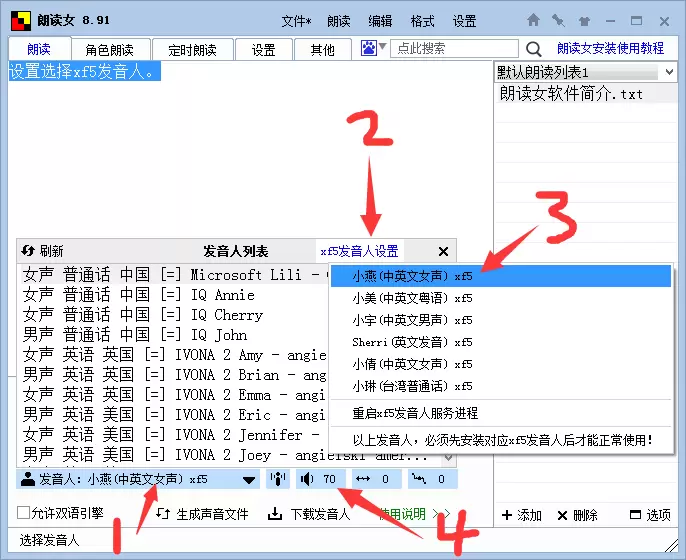
Task: Open the xf5发音人设置 menu
Action: click(x=360, y=251)
